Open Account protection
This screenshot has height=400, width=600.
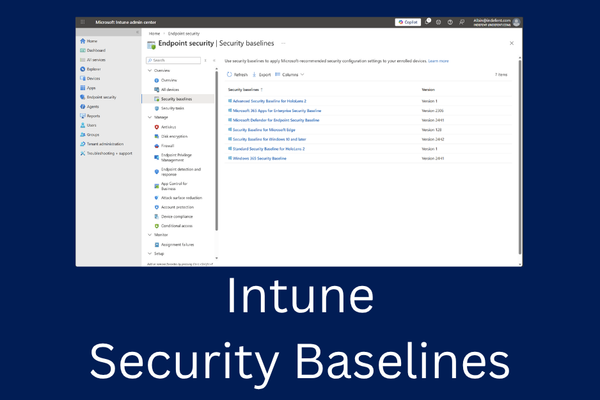click(x=174, y=207)
